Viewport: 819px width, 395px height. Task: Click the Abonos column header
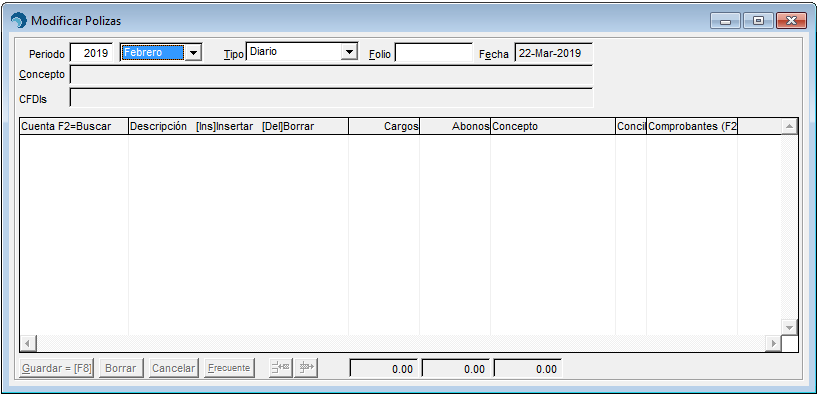[455, 126]
